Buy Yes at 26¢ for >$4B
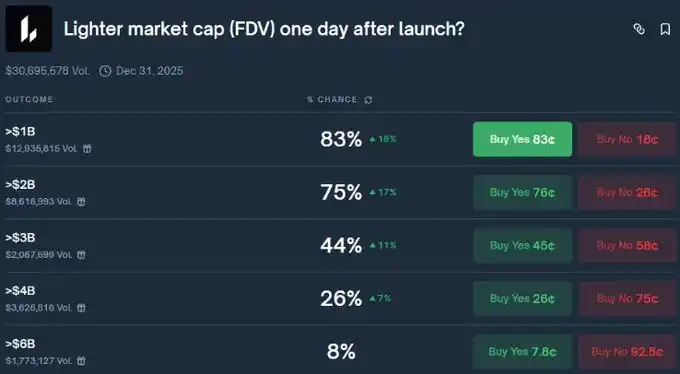 [x=522, y=299]
